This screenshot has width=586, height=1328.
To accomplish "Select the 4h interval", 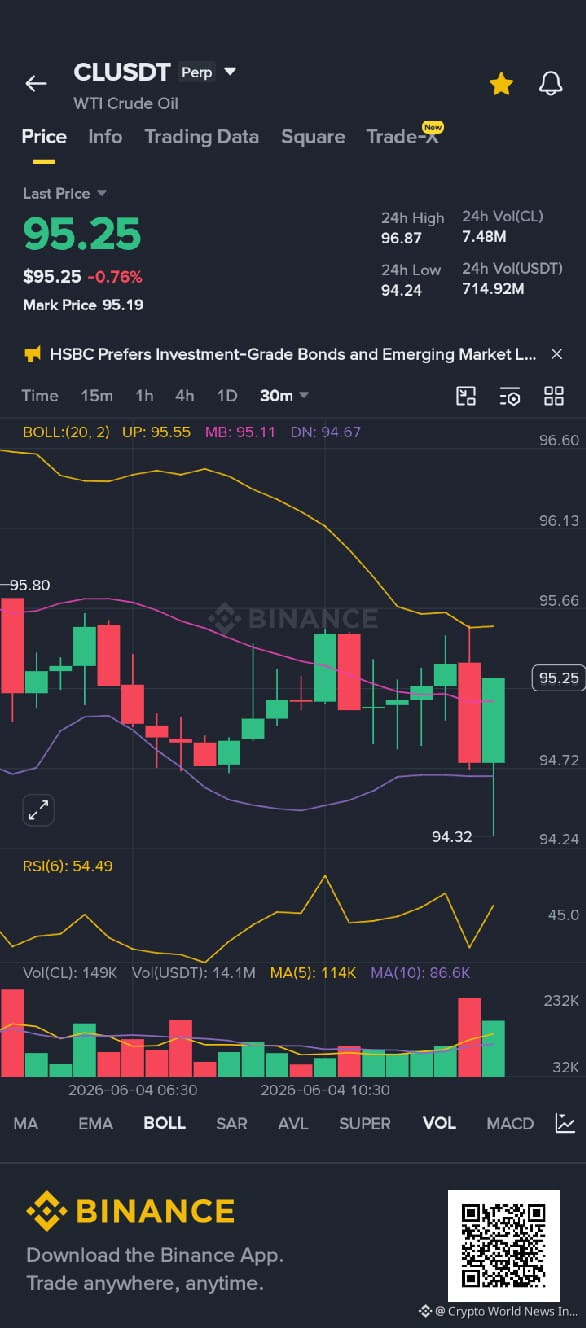I will pos(185,396).
